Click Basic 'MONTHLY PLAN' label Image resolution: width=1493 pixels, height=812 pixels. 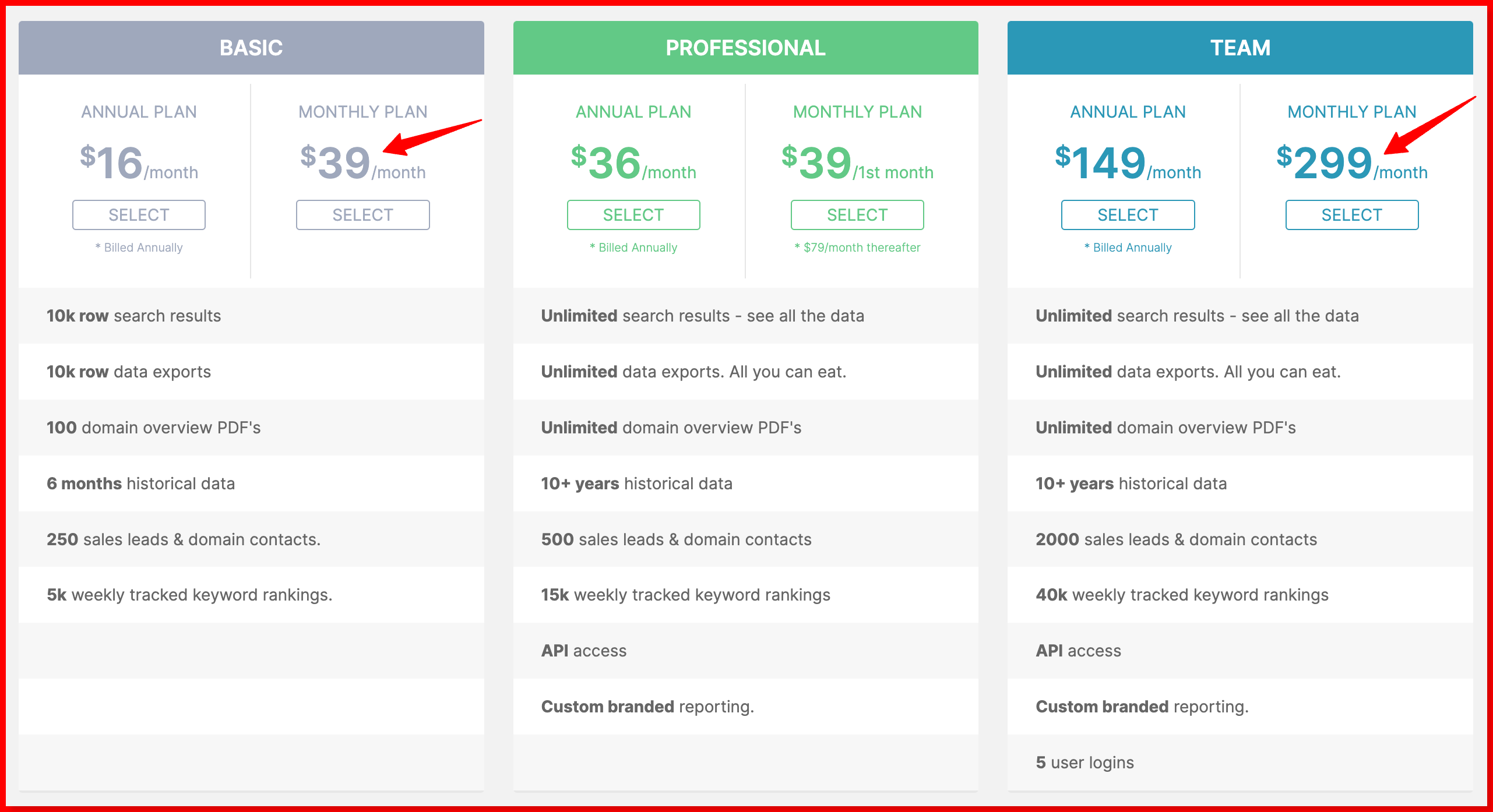(x=362, y=112)
